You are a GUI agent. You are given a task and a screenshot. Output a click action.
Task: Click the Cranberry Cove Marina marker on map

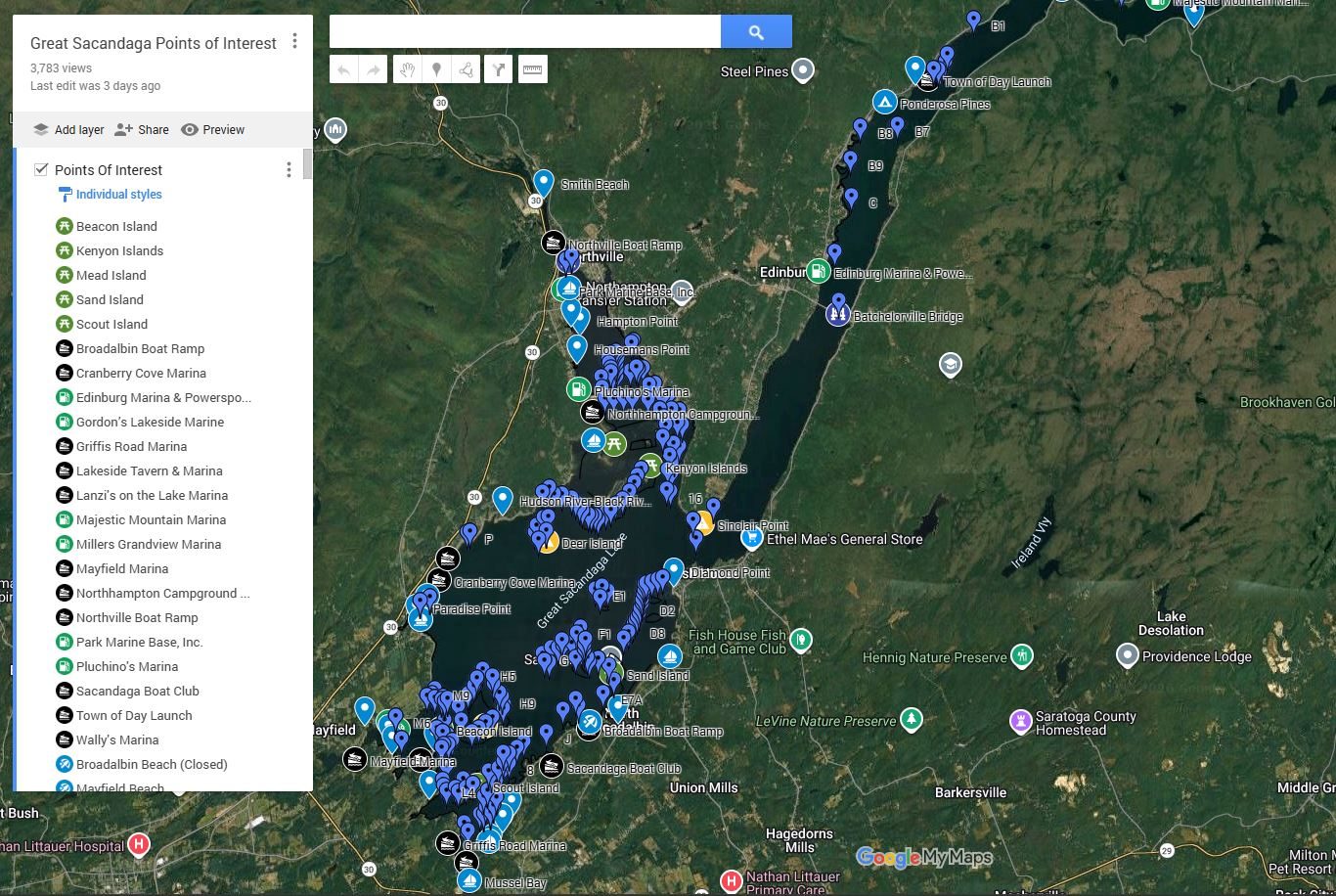click(439, 581)
